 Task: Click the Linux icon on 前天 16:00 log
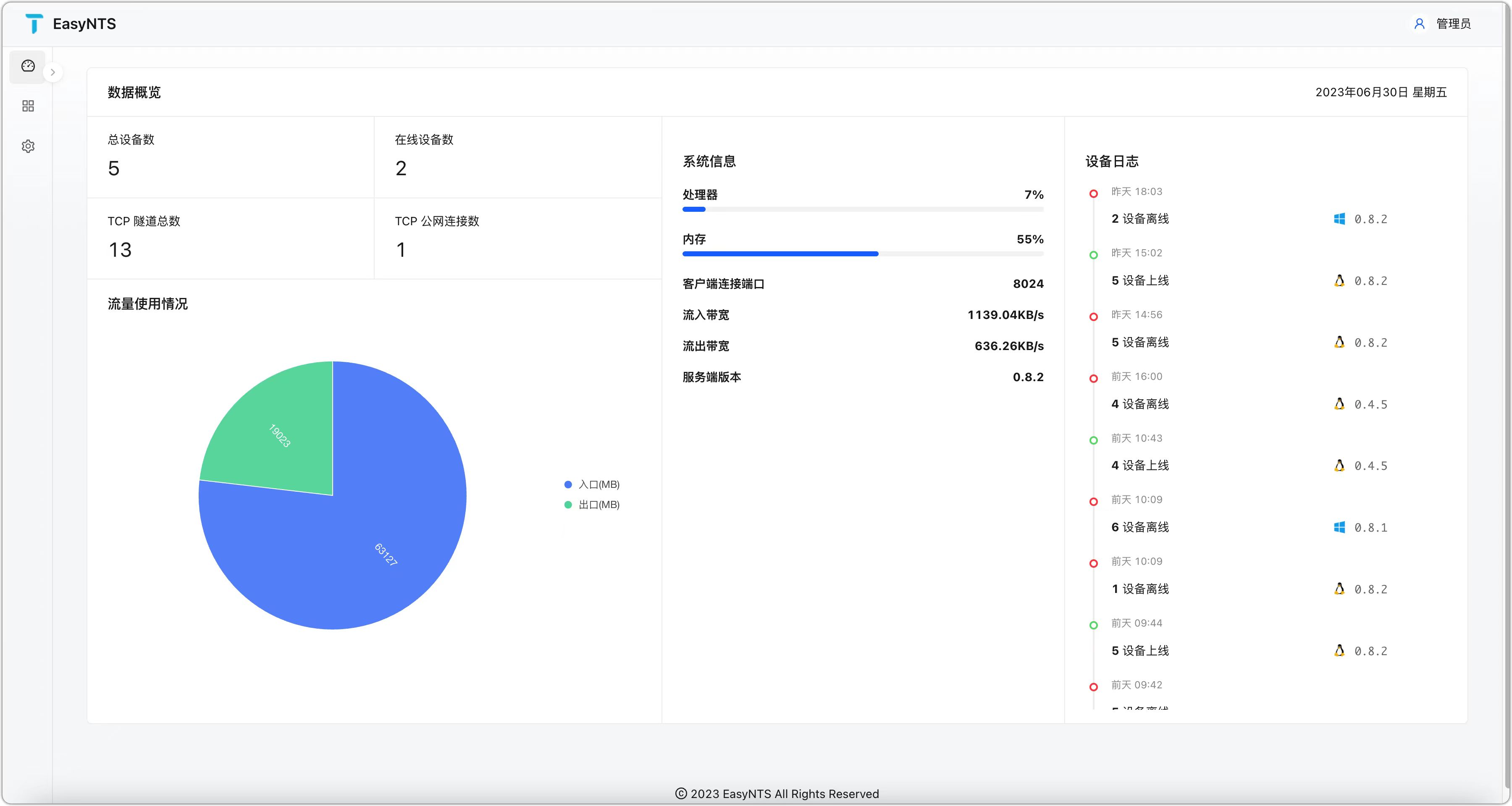pyautogui.click(x=1339, y=403)
